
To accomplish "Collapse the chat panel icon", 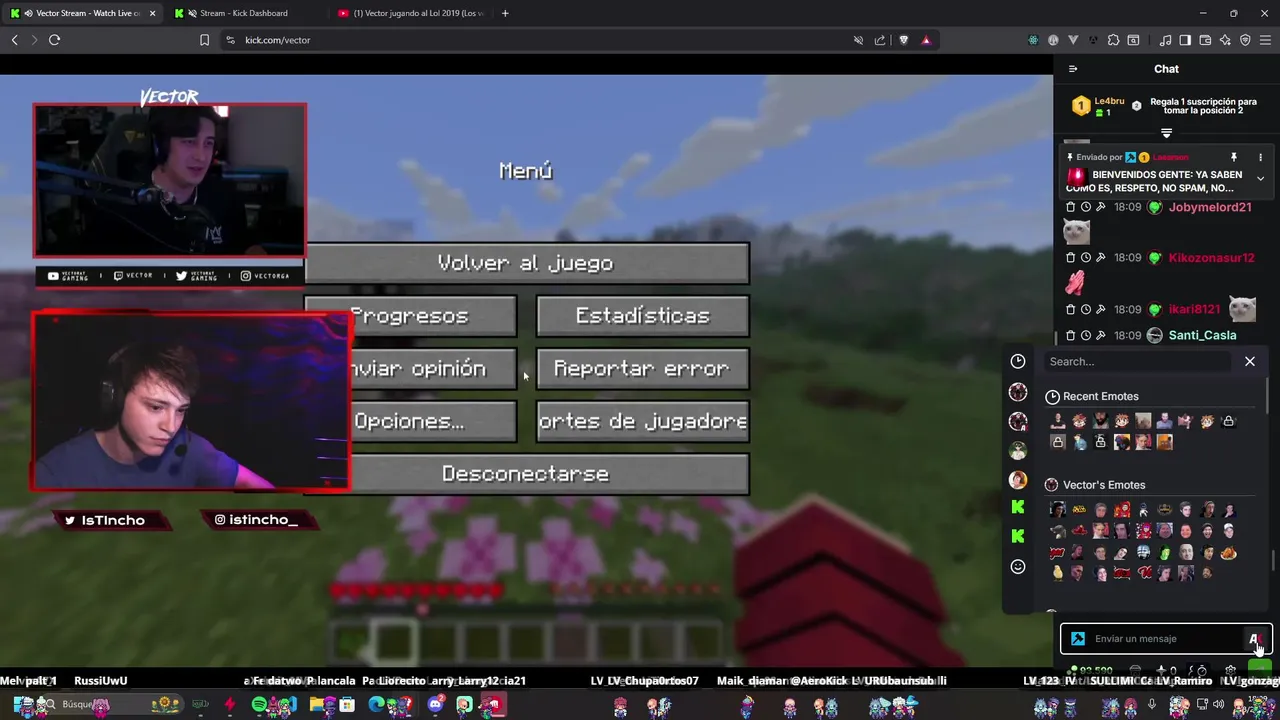I will click(x=1073, y=69).
